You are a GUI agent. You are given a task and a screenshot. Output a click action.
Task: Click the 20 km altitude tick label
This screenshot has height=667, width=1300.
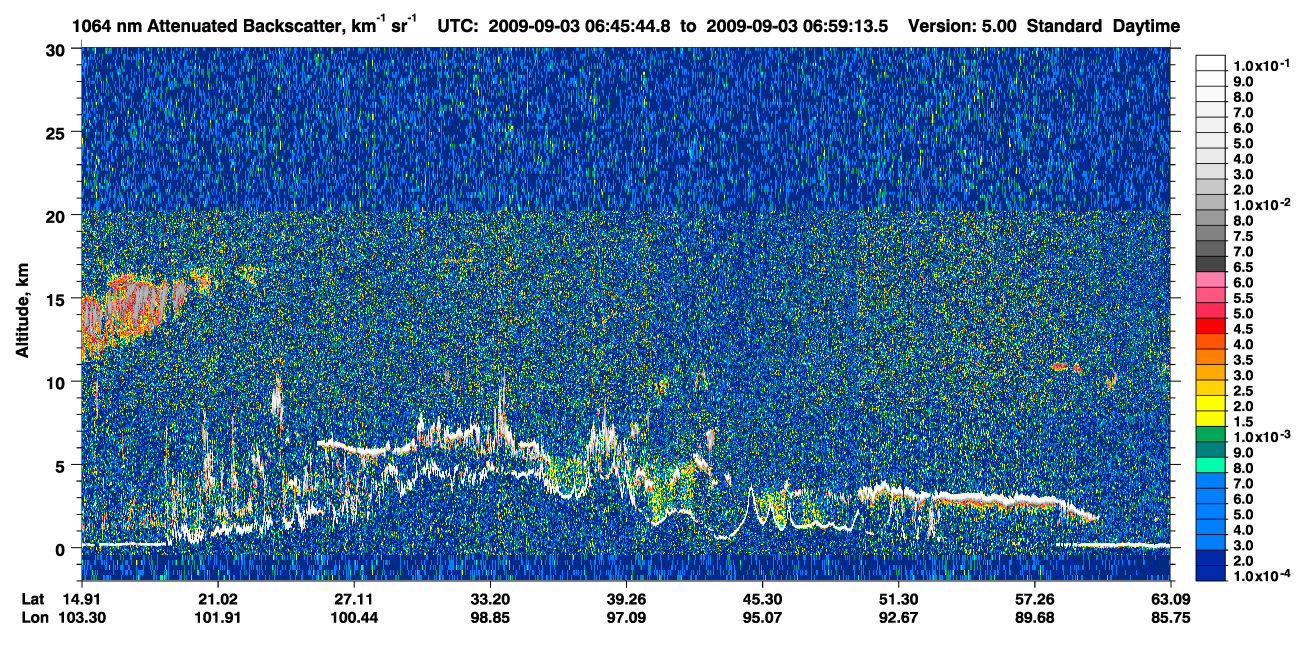(58, 215)
